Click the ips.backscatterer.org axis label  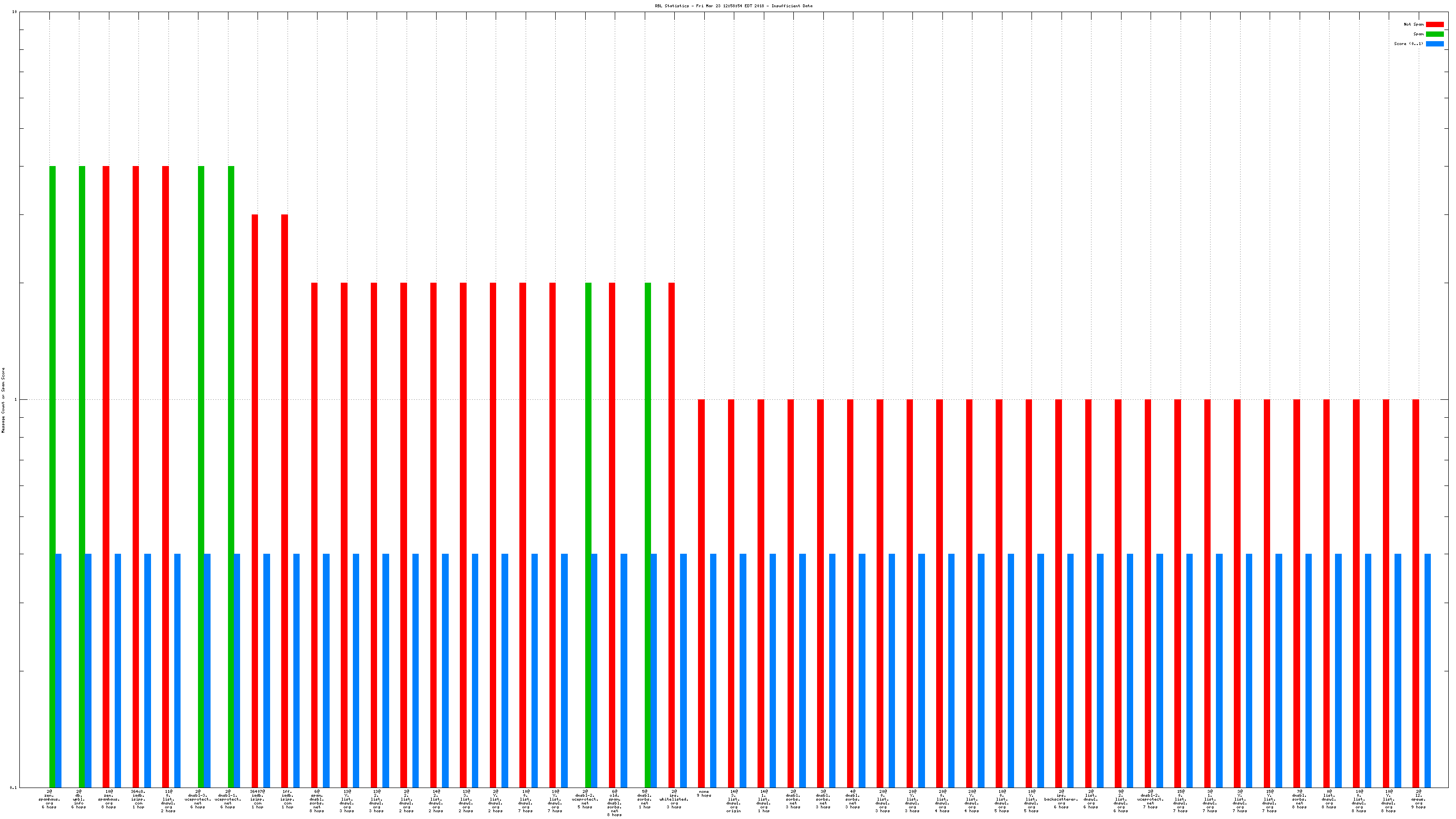(x=1061, y=799)
